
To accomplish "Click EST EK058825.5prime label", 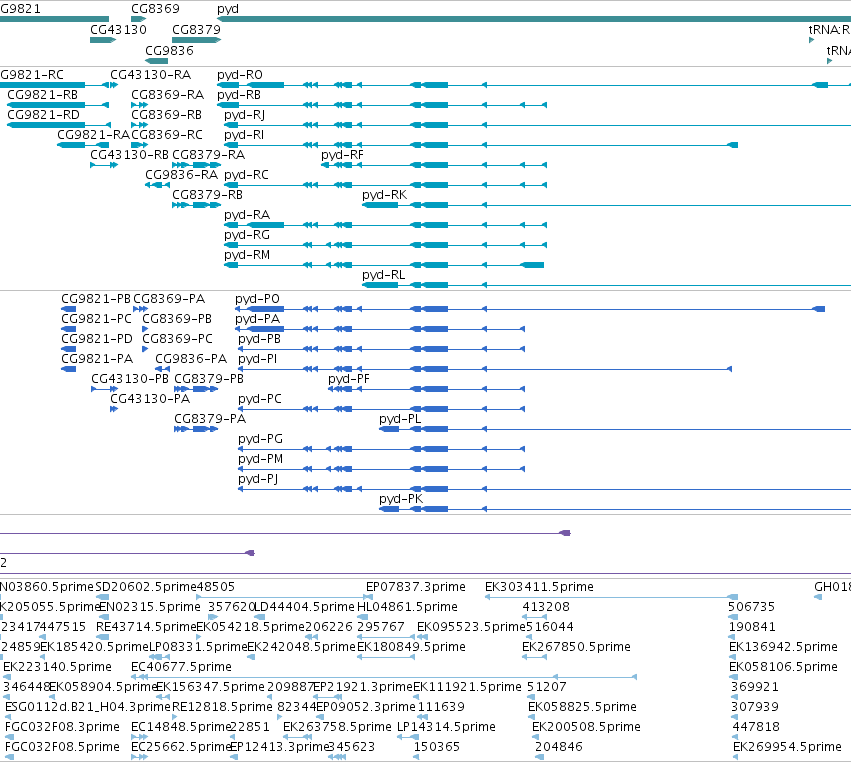I will coord(582,707).
